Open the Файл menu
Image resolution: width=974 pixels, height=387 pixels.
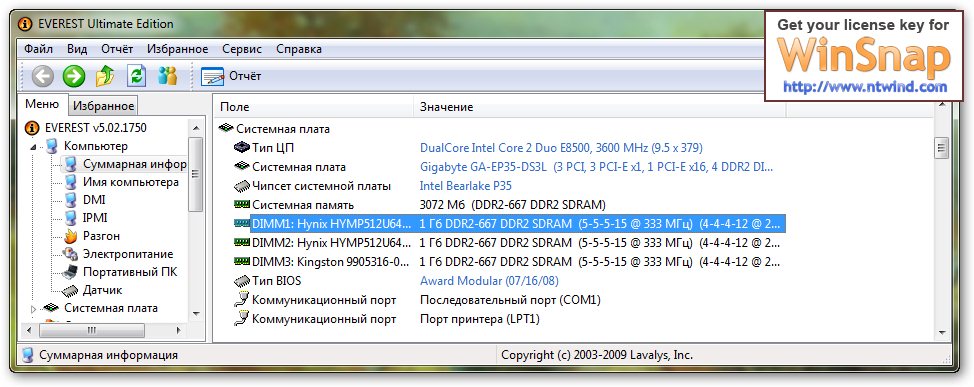(39, 49)
